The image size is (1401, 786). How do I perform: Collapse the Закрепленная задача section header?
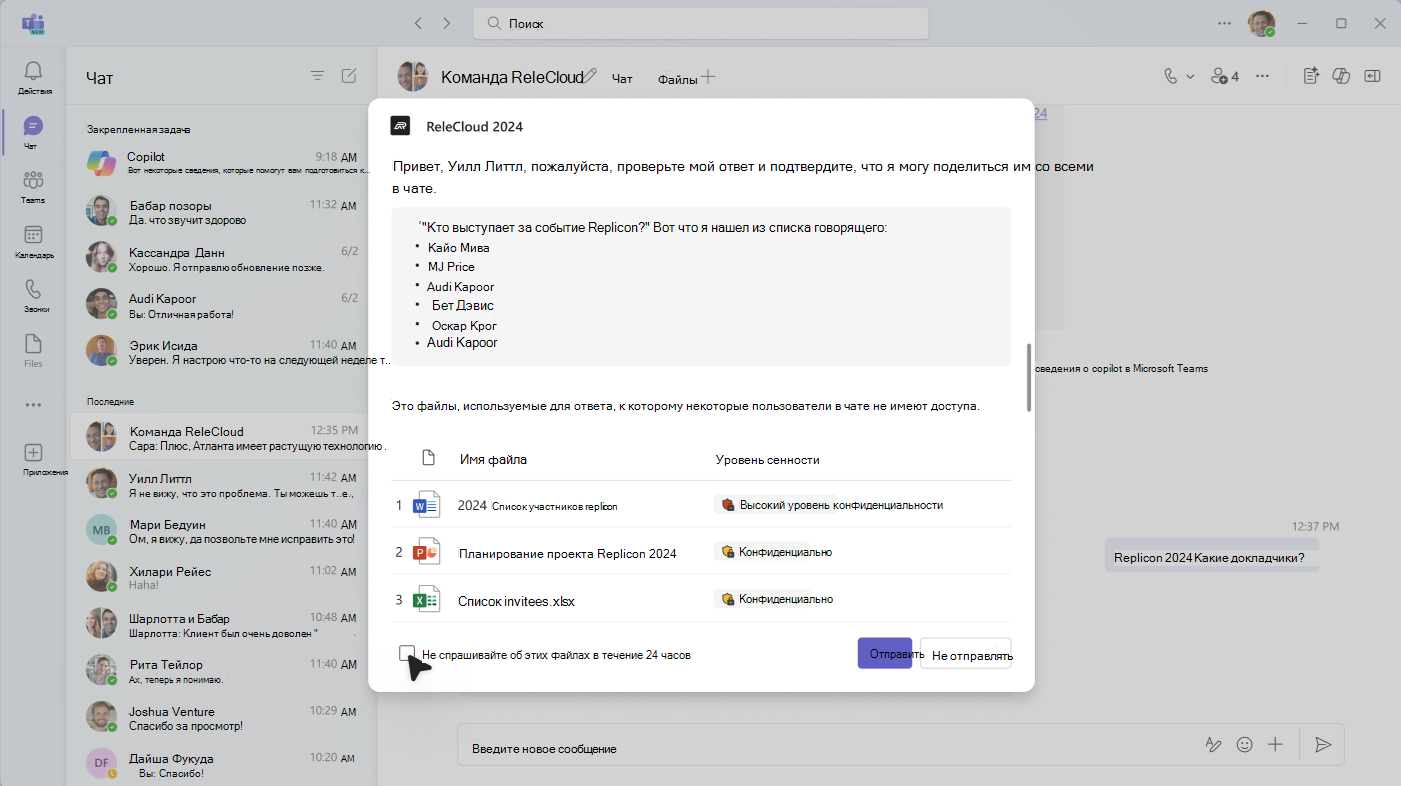(138, 129)
